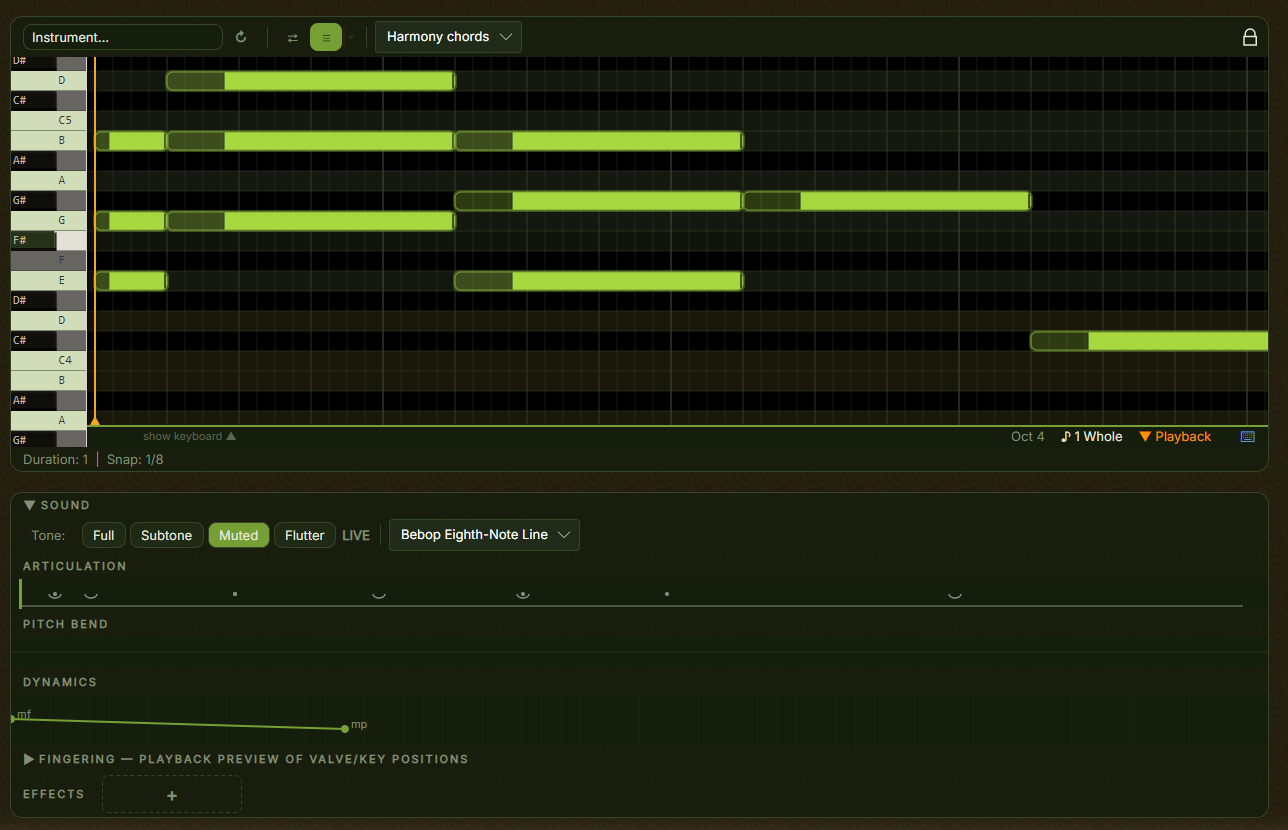Select the Full tone option
The image size is (1288, 830).
(x=104, y=535)
